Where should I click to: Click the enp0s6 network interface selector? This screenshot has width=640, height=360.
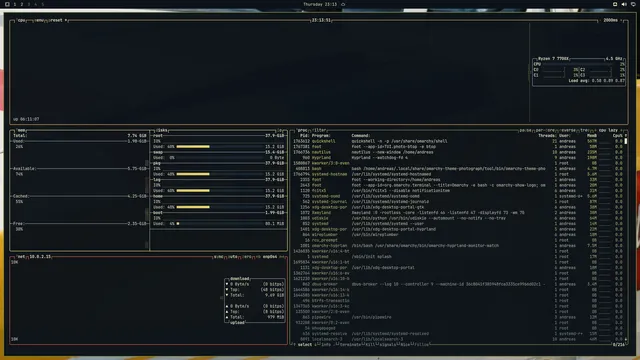[270, 257]
